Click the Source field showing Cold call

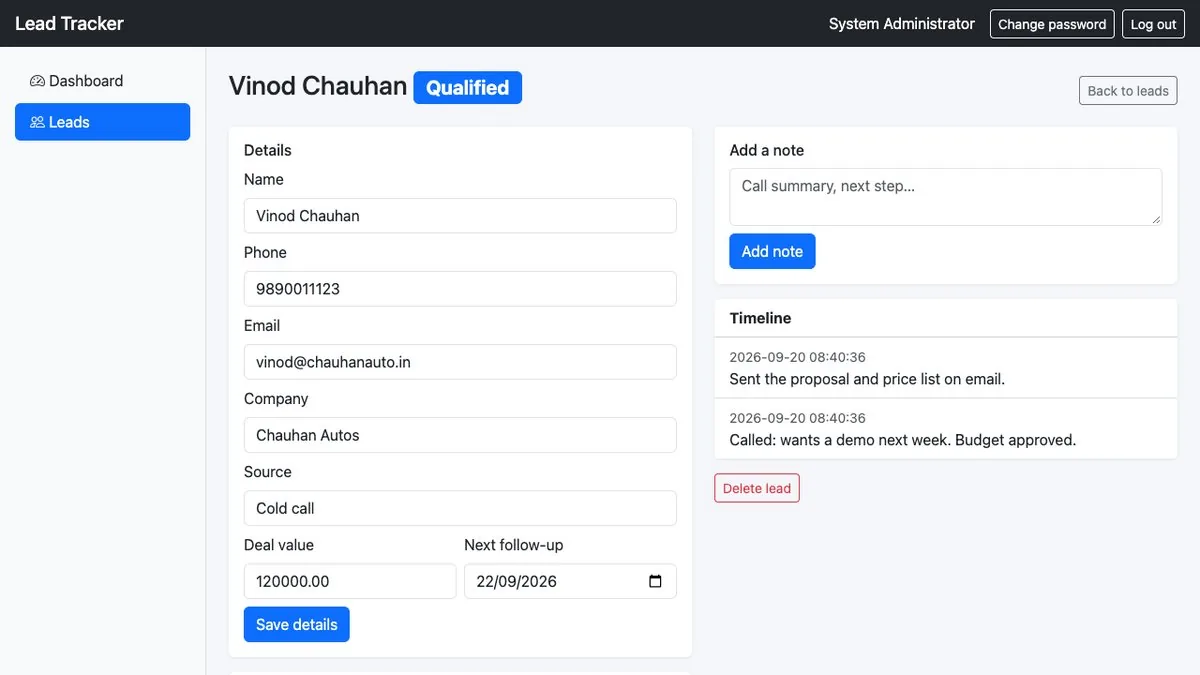point(460,507)
